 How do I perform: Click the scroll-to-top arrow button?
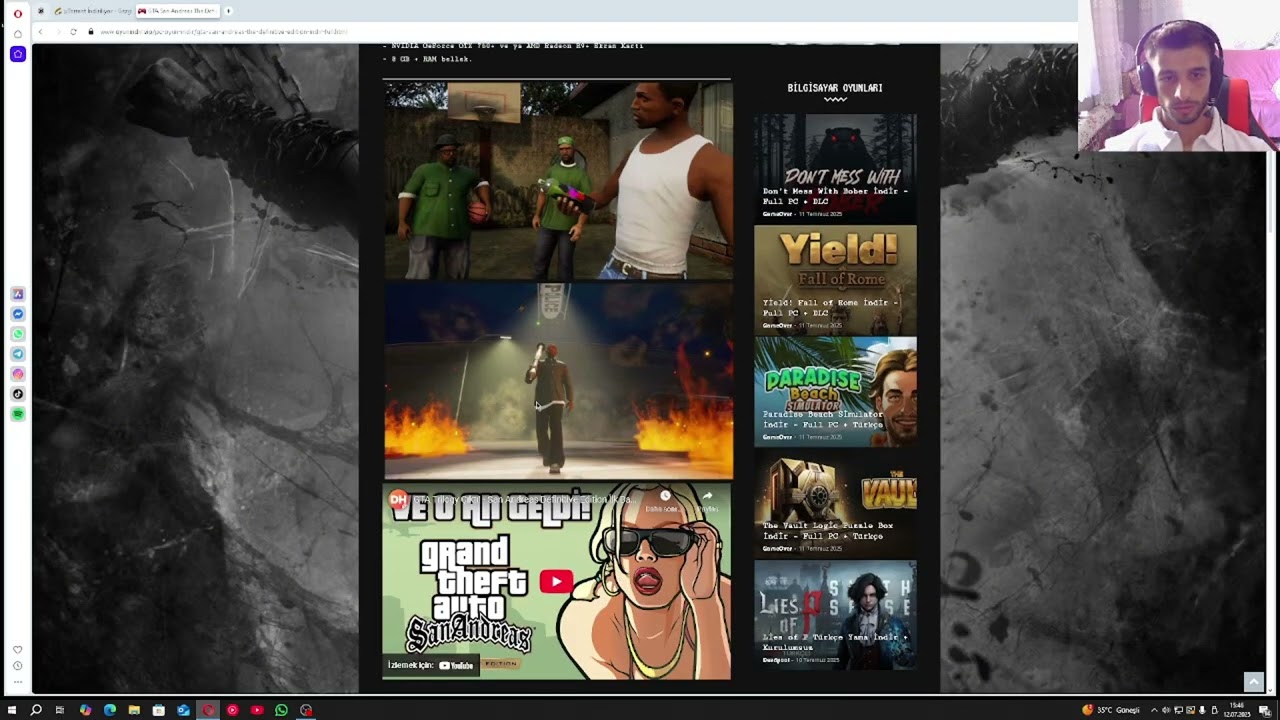(1253, 682)
